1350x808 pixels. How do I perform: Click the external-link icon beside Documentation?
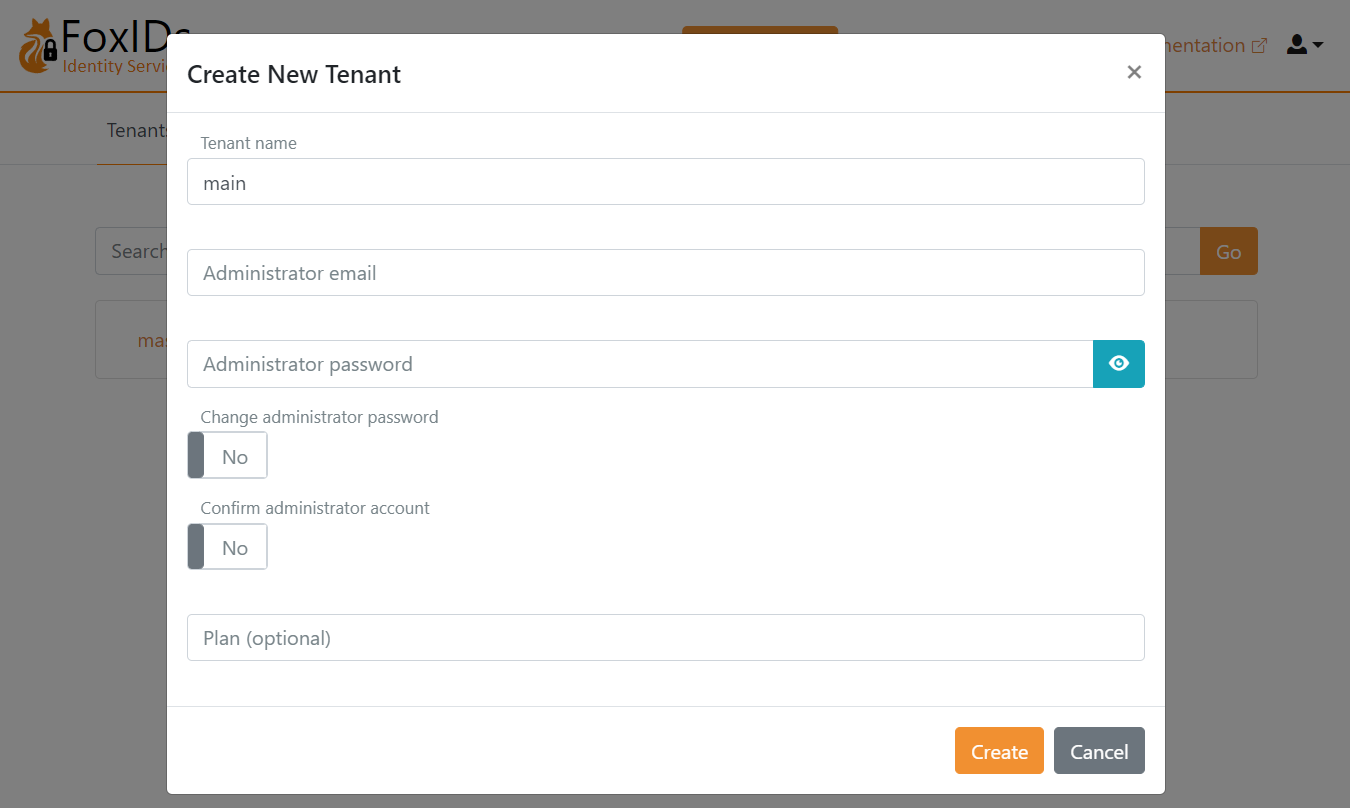tap(1260, 45)
